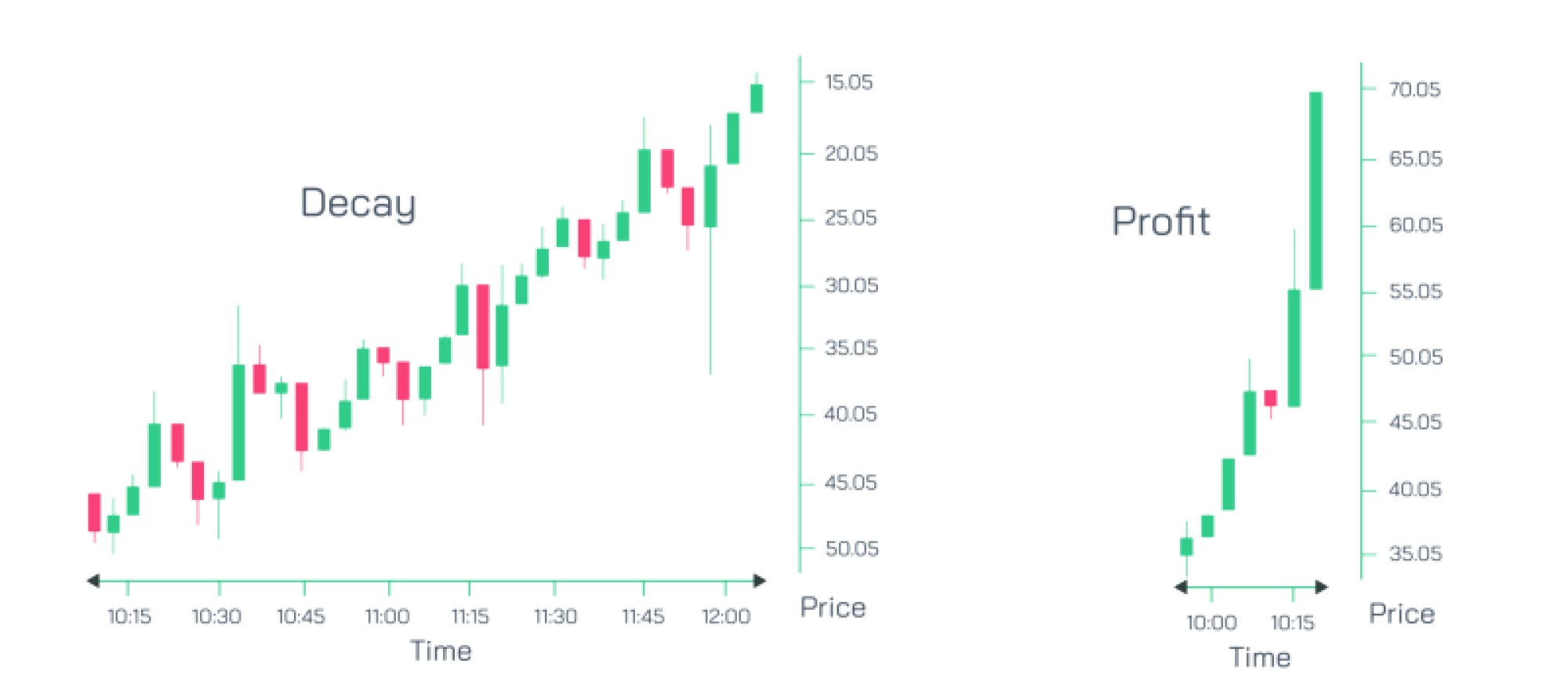Click the "Profit" chart title
The height and width of the screenshot is (696, 1568).
pos(1161,221)
